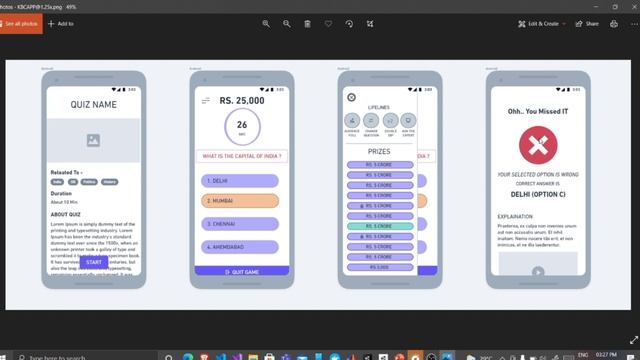This screenshot has height=360, width=640.
Task: Click the QUIZ NAME heading in the photo
Action: point(93,104)
